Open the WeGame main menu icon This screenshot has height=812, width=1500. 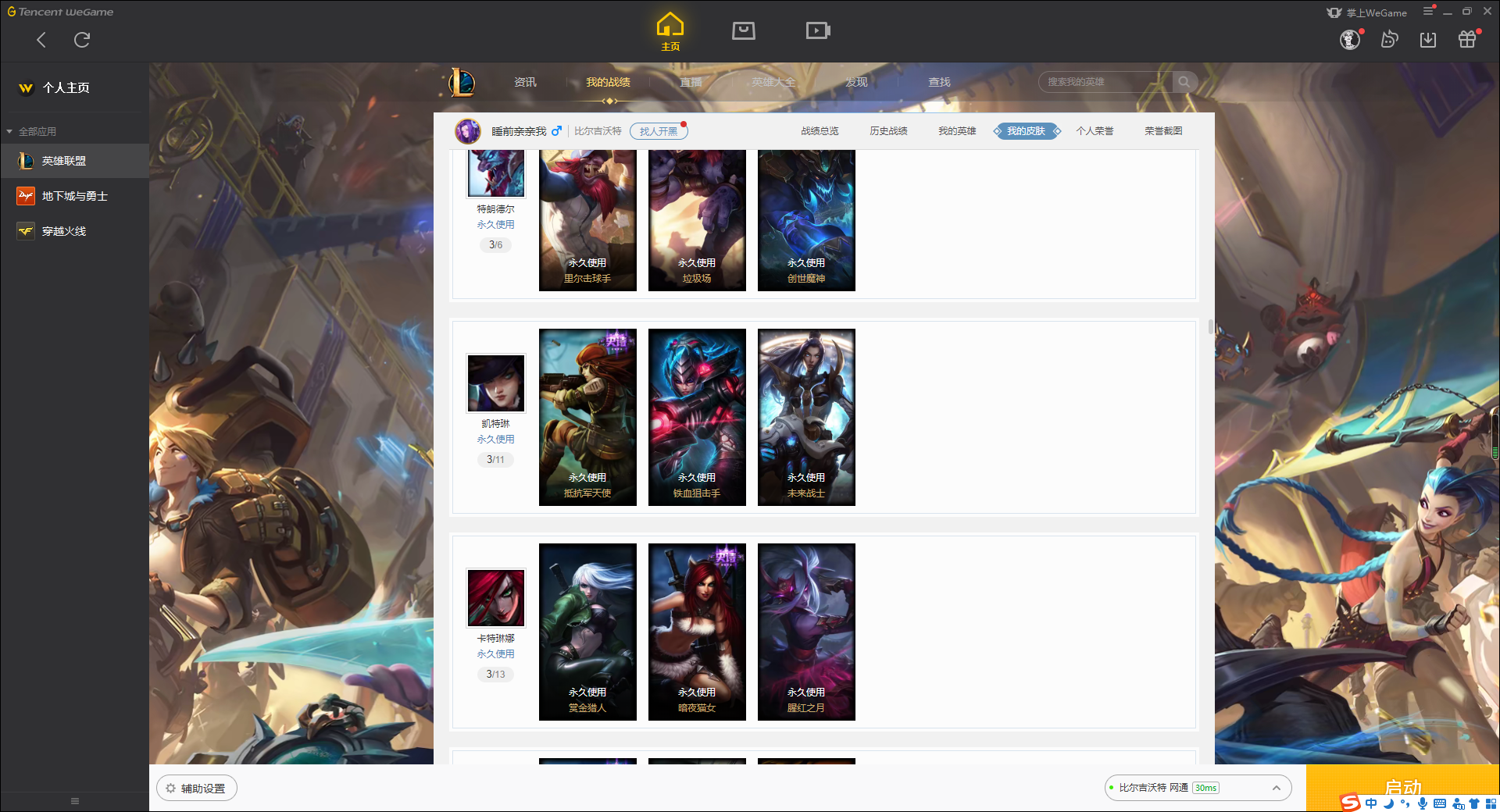pyautogui.click(x=1428, y=11)
